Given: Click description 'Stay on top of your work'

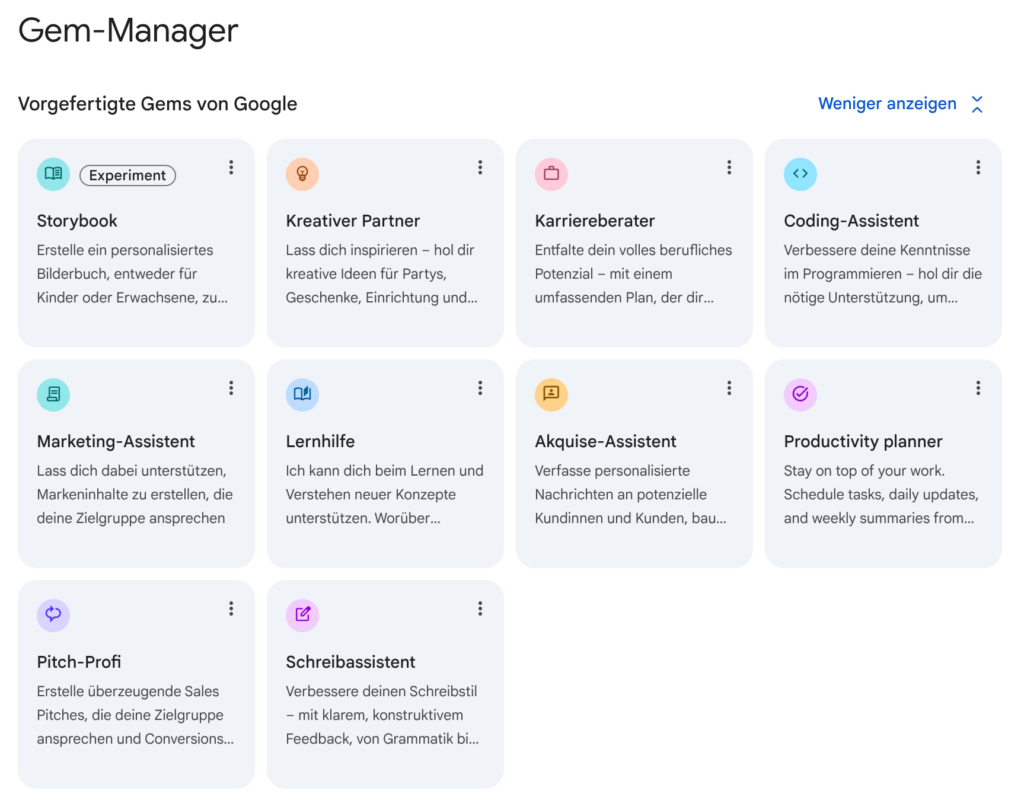Looking at the screenshot, I should click(x=881, y=495).
